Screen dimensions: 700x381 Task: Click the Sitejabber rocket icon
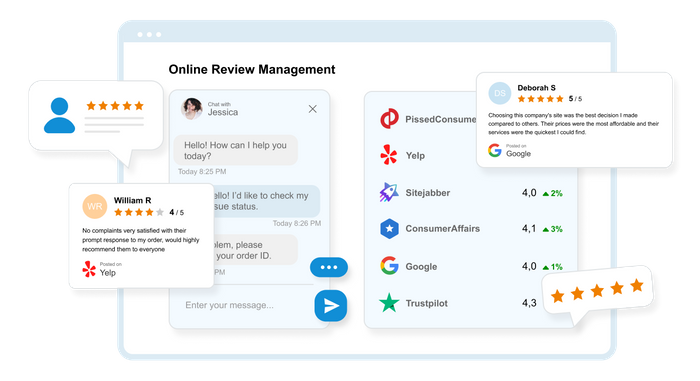pyautogui.click(x=389, y=193)
